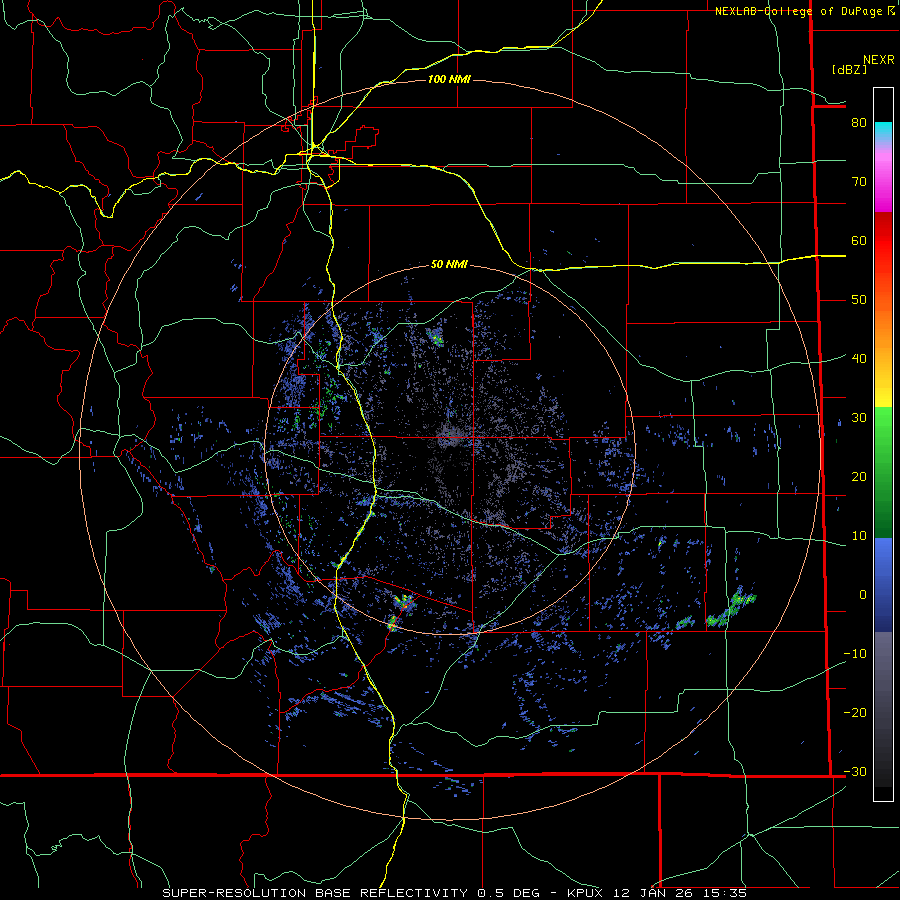Click the 60 value on the dBZ scale
900x900 pixels.
tap(859, 240)
